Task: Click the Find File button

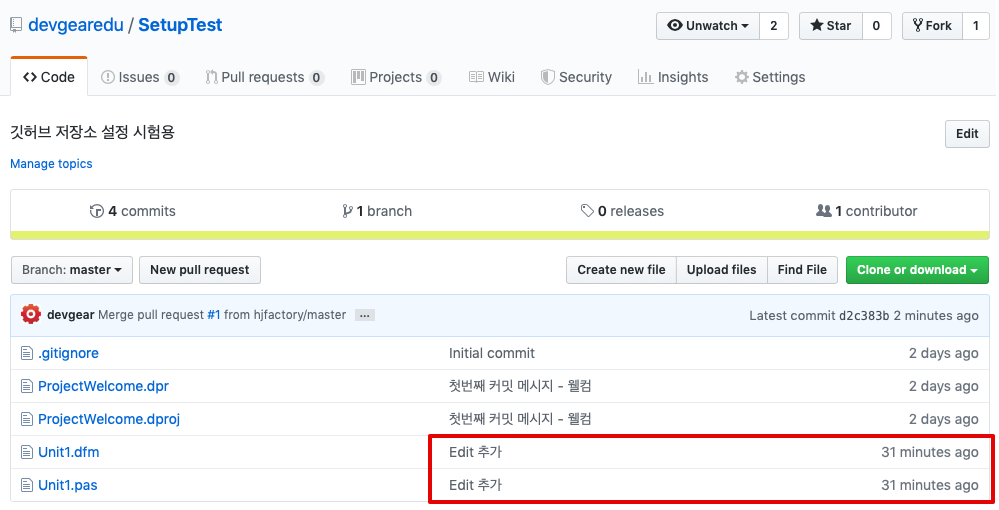Action: [x=802, y=270]
